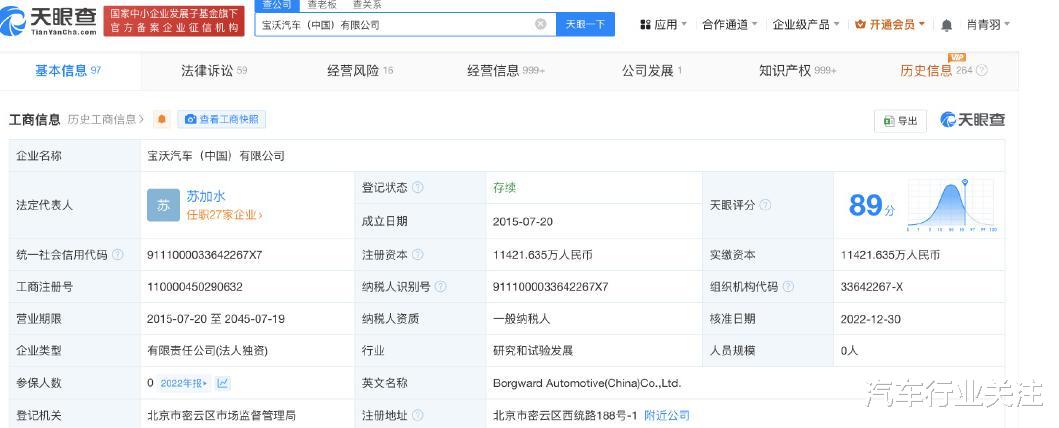Click the 查看工商快照 button
Viewport: 1059px width, 428px height.
[x=222, y=119]
